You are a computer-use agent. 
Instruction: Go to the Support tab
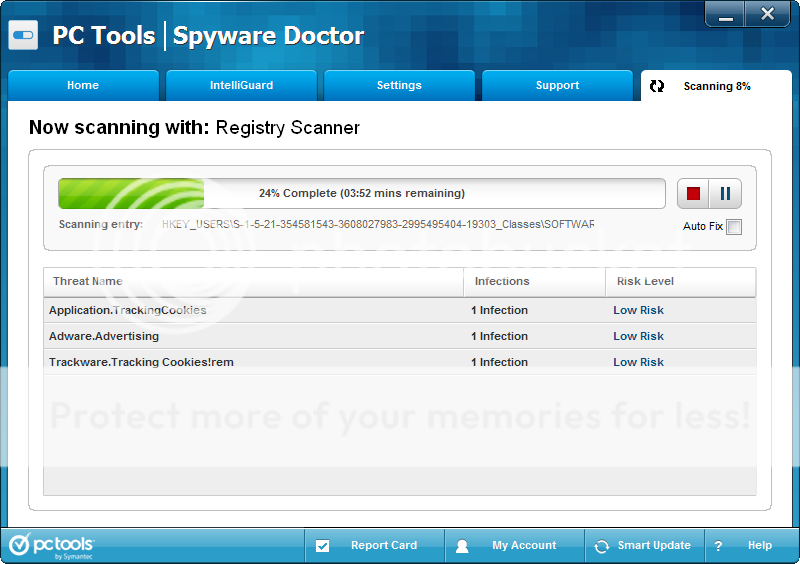click(x=557, y=86)
